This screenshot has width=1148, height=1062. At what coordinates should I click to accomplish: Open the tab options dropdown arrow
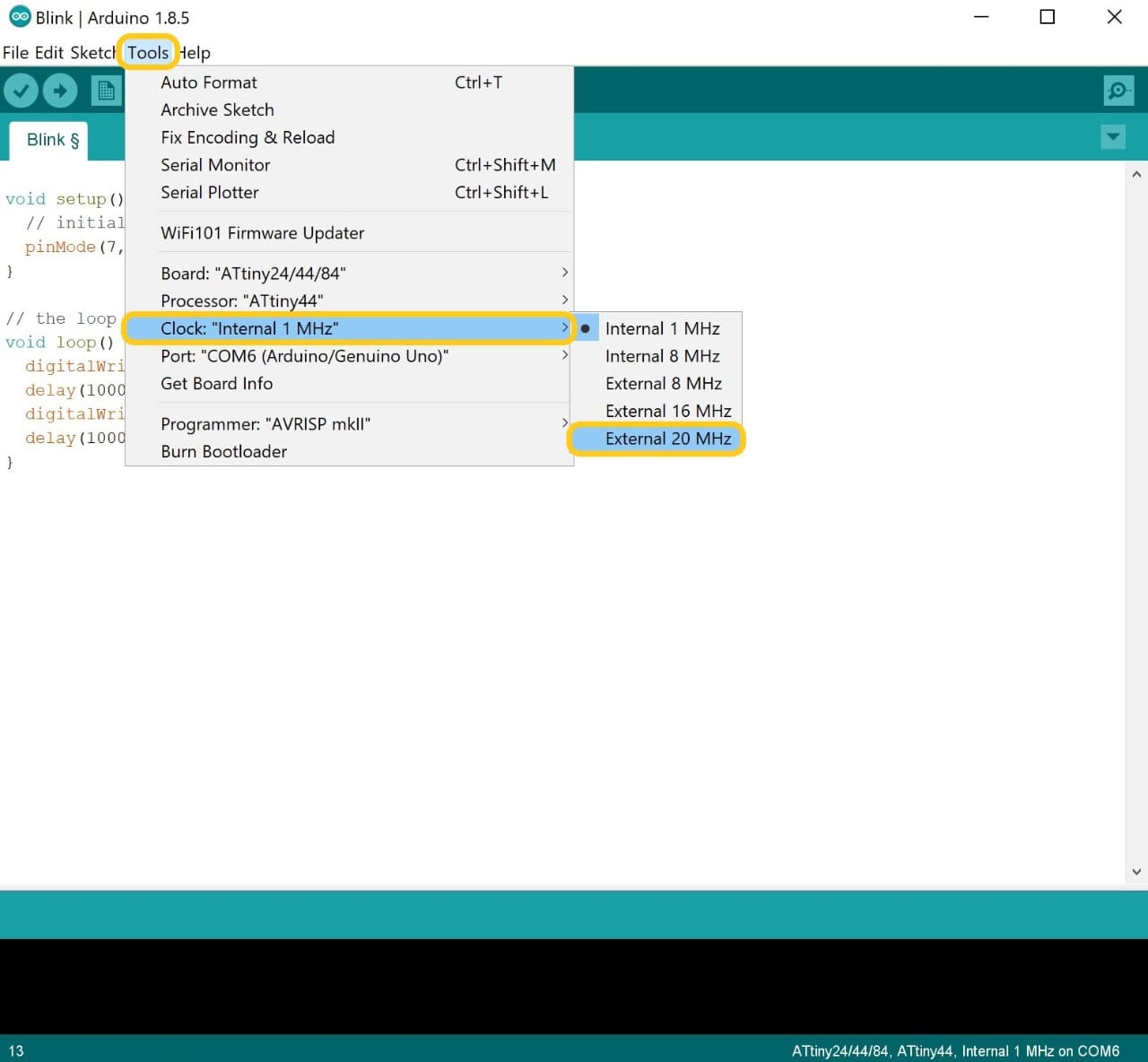1113,137
